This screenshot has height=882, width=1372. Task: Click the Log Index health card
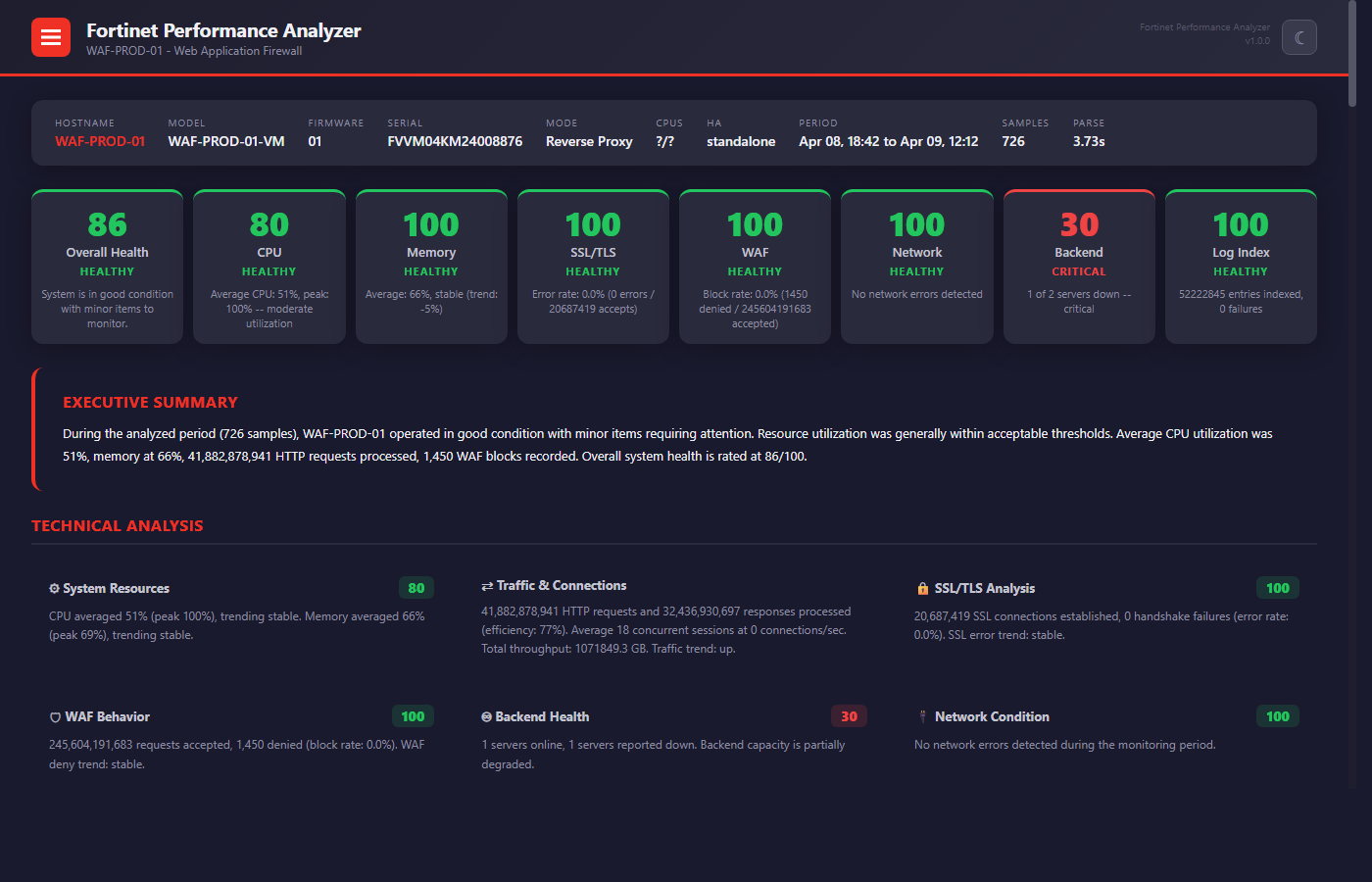(x=1240, y=266)
